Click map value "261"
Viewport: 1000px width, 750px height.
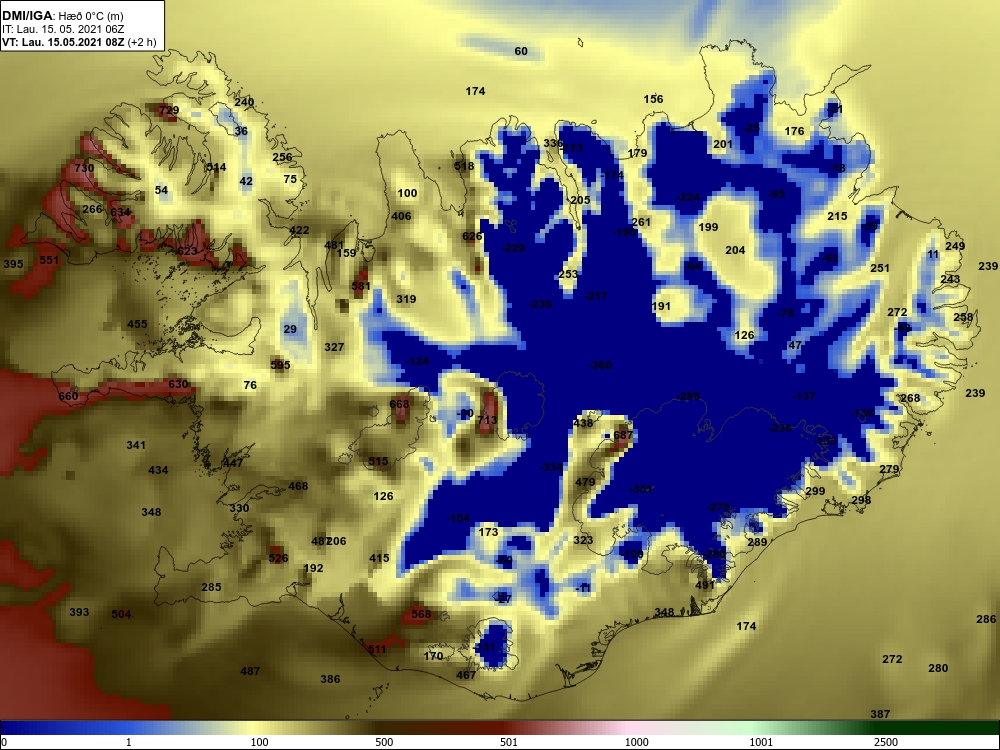pyautogui.click(x=641, y=222)
